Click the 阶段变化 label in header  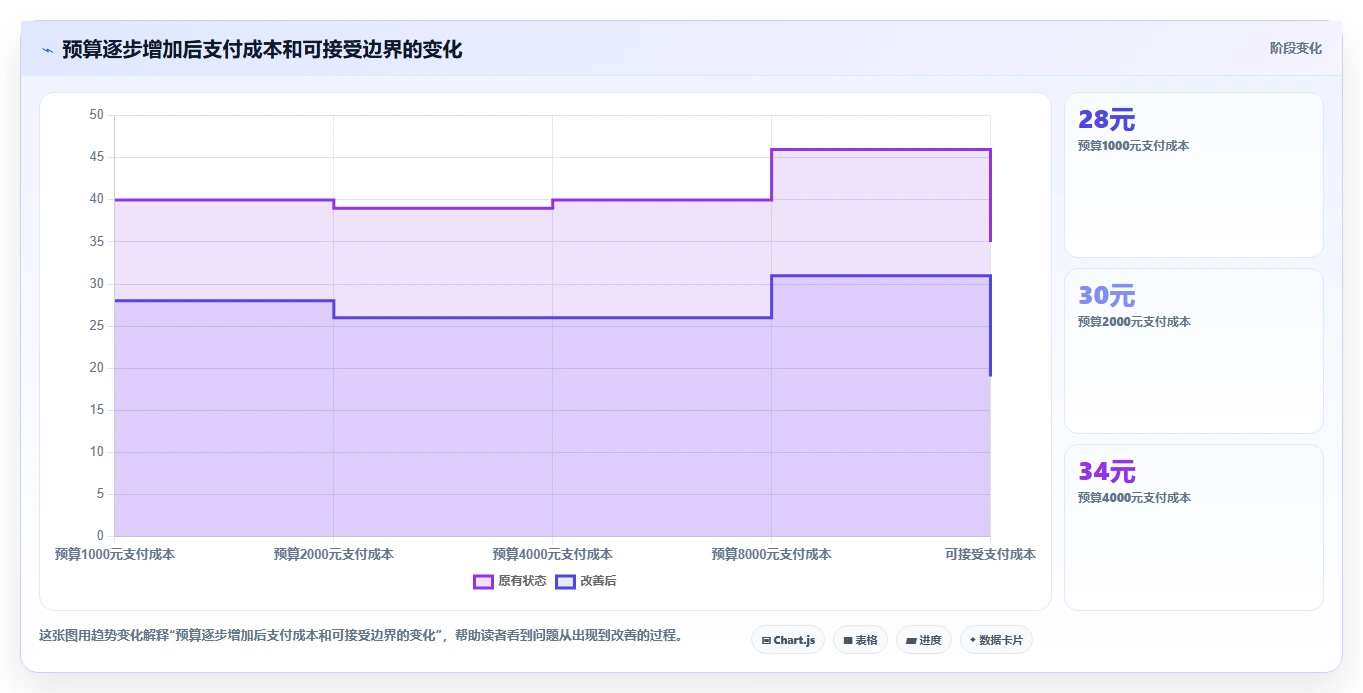click(x=1295, y=48)
